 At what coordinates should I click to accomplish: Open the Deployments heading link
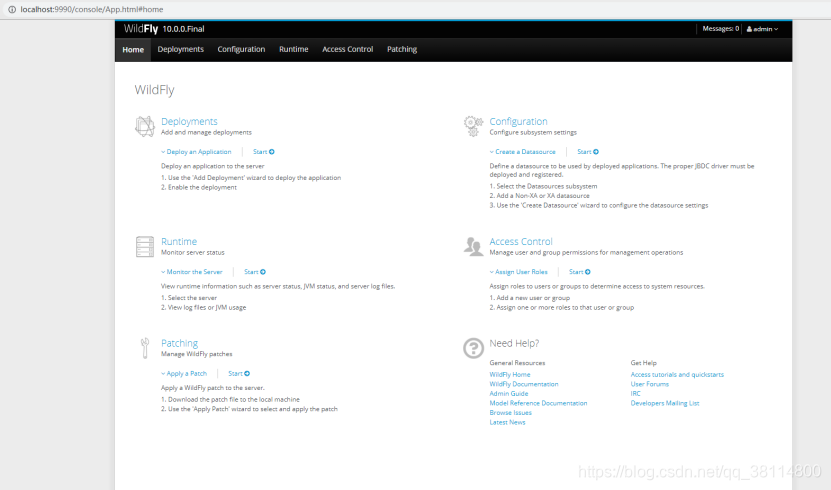[189, 121]
